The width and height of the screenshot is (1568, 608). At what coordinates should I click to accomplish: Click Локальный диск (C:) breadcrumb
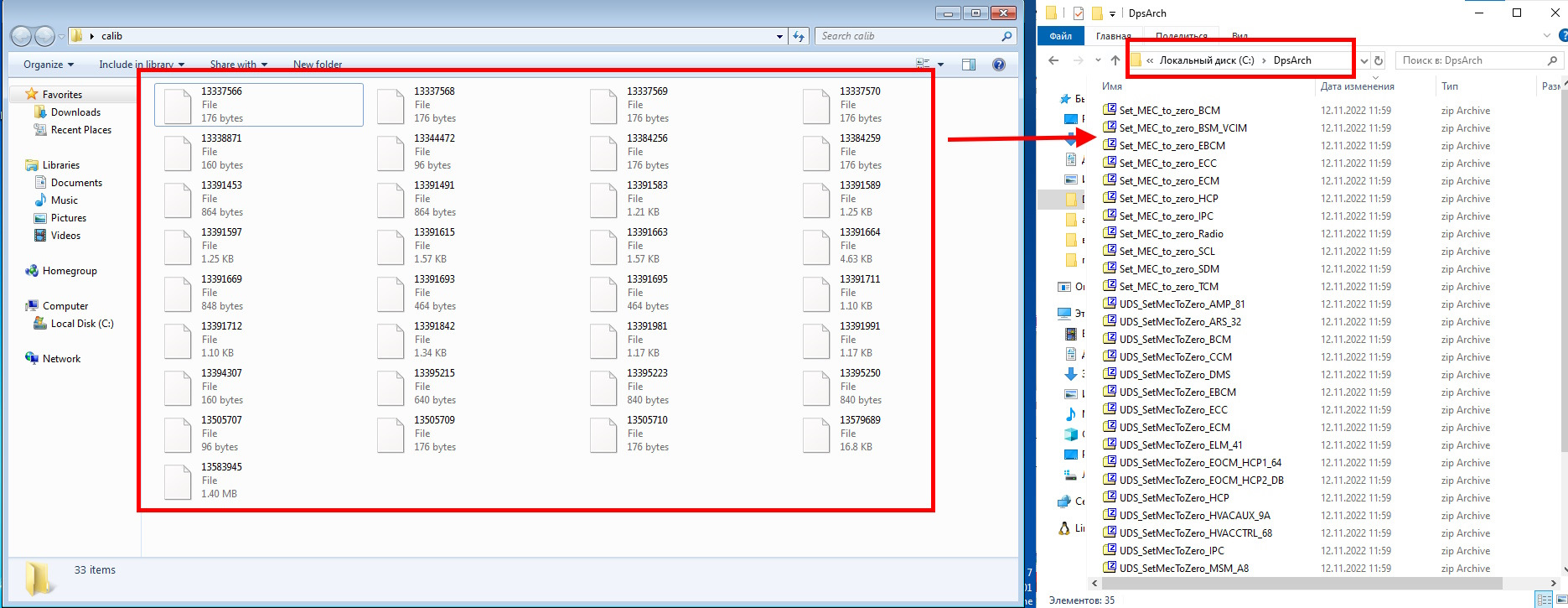(1207, 60)
